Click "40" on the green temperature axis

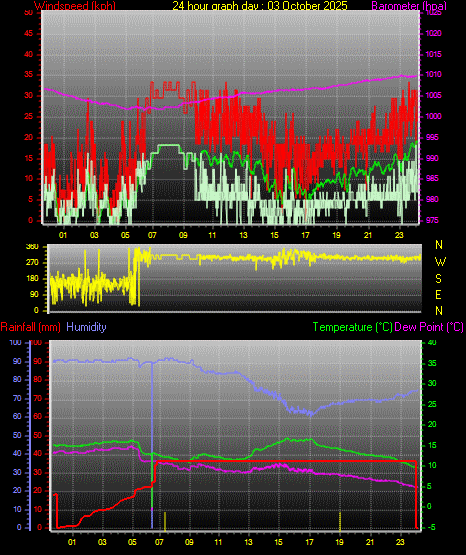432,342
